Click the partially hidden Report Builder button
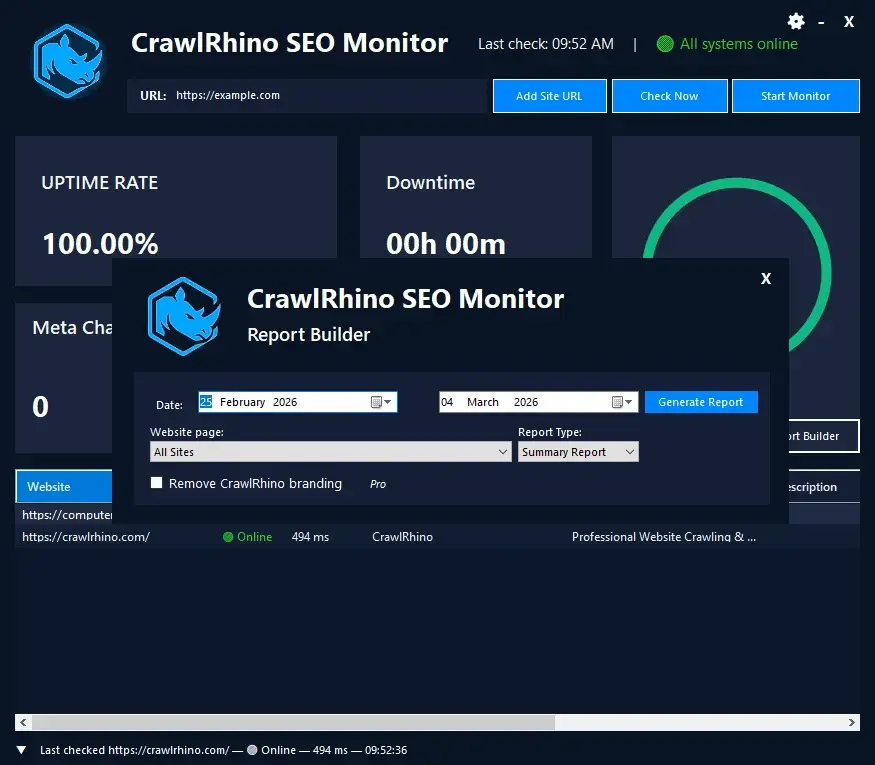The height and width of the screenshot is (765, 875). coord(824,436)
